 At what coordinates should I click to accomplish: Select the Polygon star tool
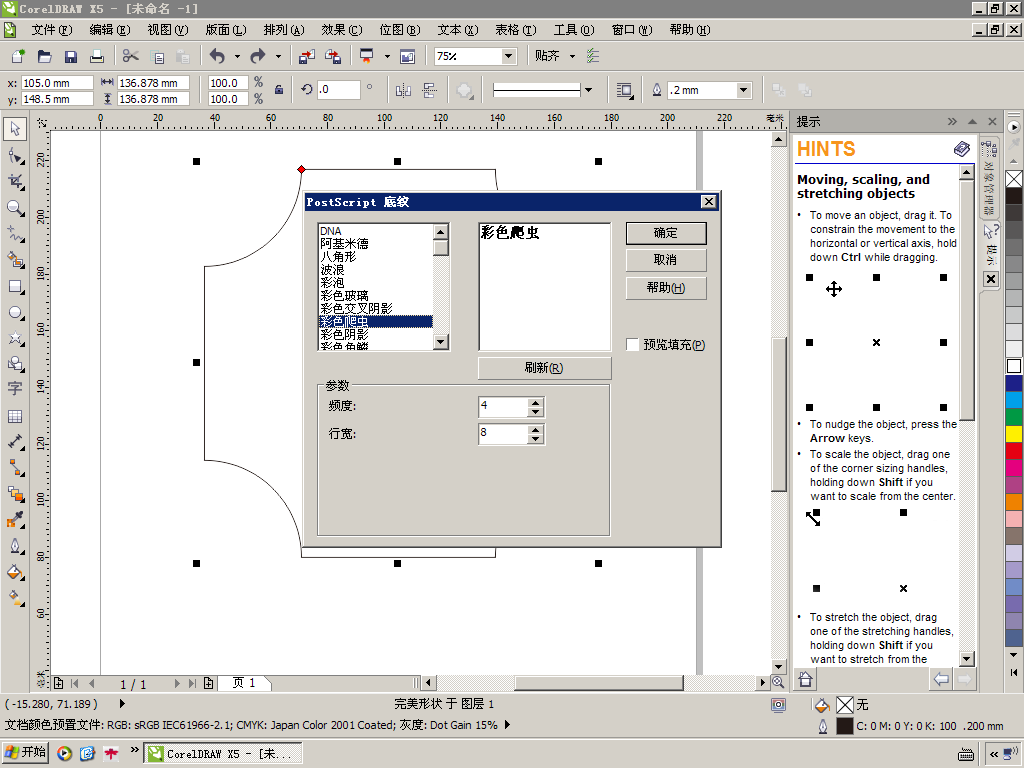point(15,338)
